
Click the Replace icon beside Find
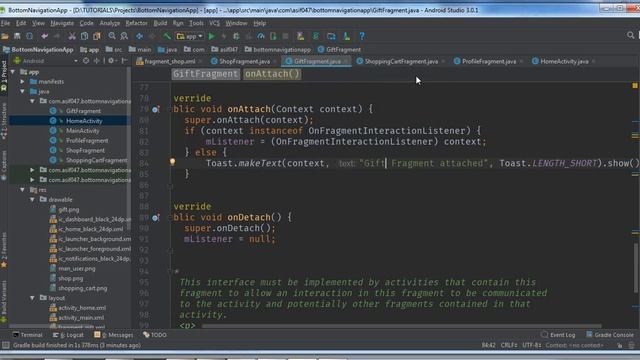tap(124, 36)
